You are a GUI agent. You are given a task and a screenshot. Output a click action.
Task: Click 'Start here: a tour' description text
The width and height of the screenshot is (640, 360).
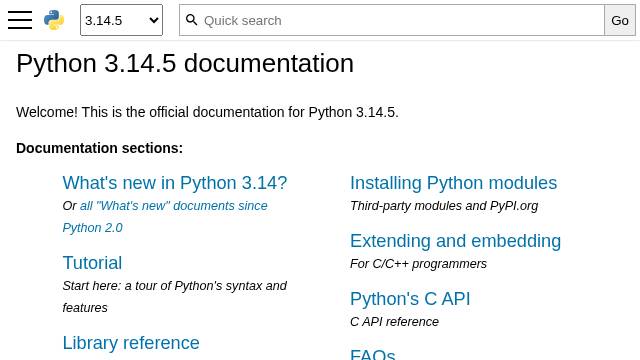(175, 297)
